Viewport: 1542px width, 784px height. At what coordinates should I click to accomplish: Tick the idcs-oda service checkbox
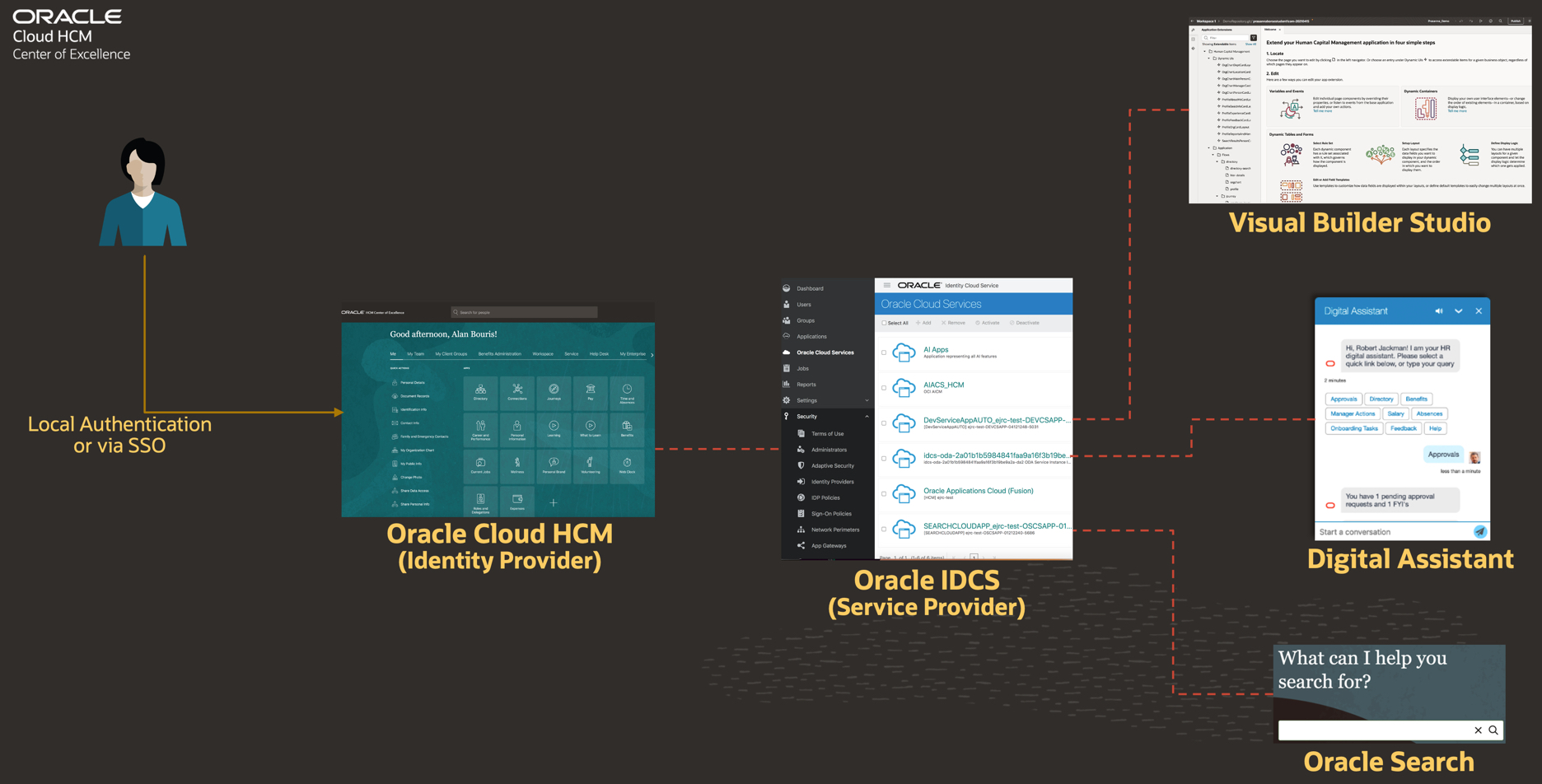[885, 459]
